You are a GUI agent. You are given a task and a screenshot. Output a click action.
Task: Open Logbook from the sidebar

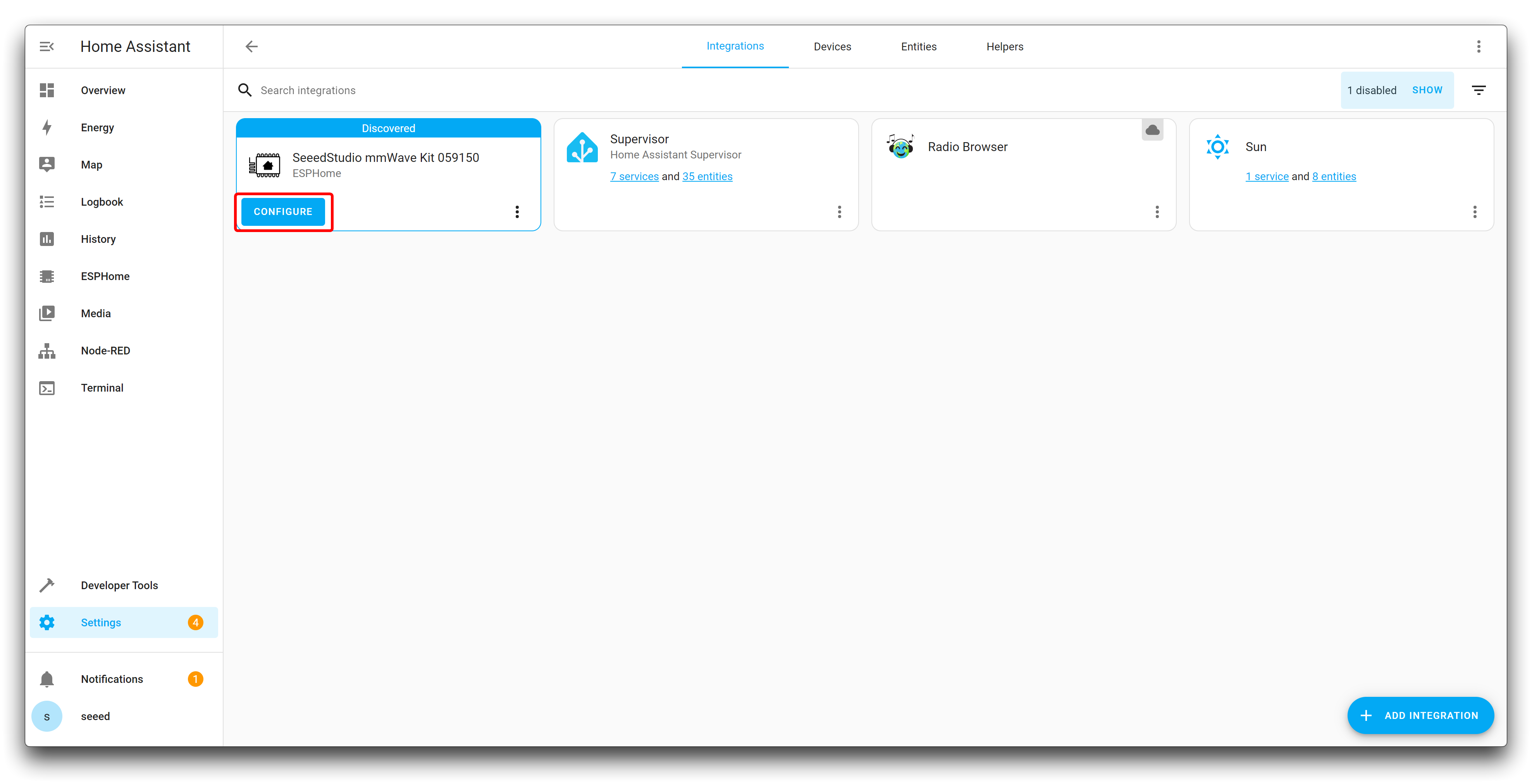coord(102,201)
